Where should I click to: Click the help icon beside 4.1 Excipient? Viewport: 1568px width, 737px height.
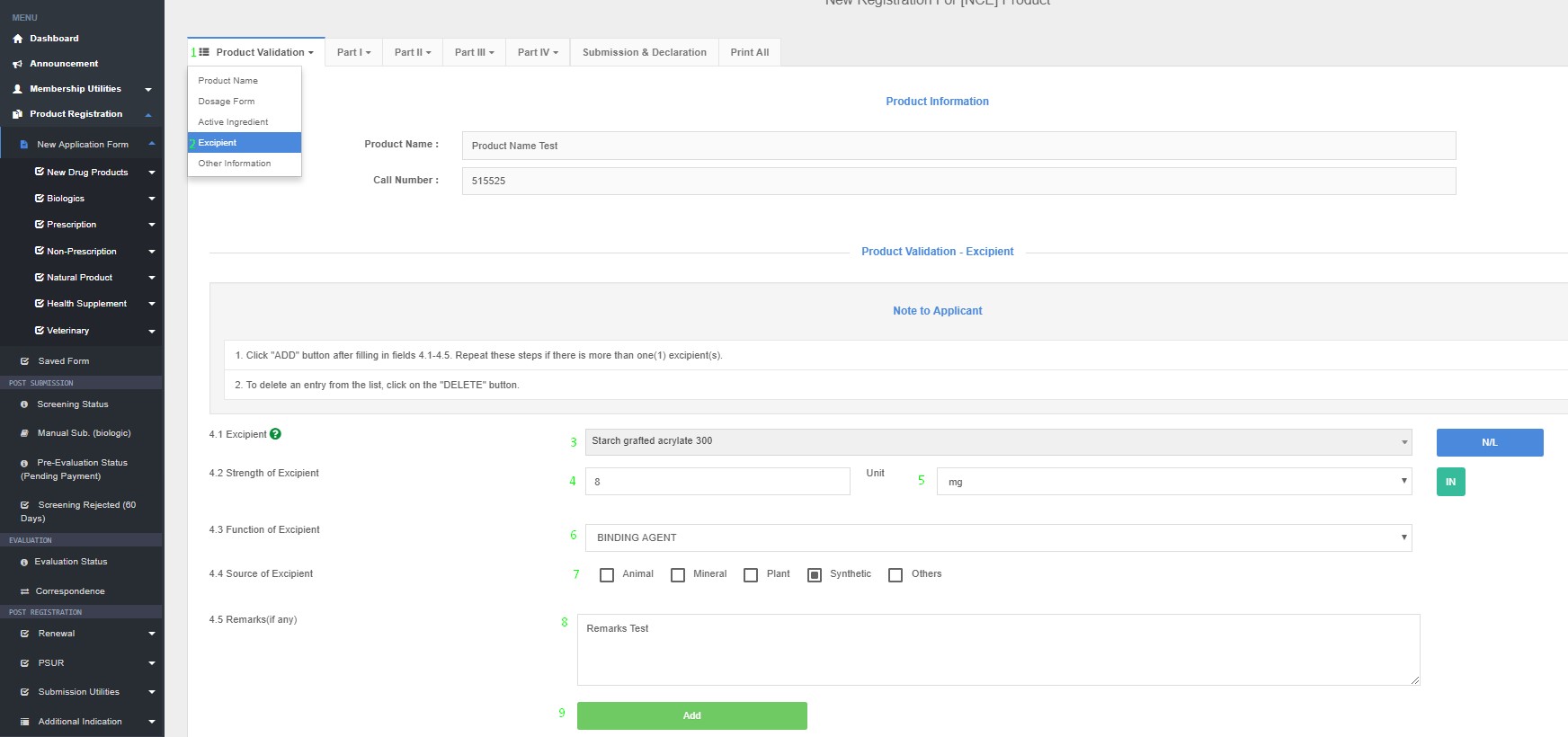pos(275,434)
